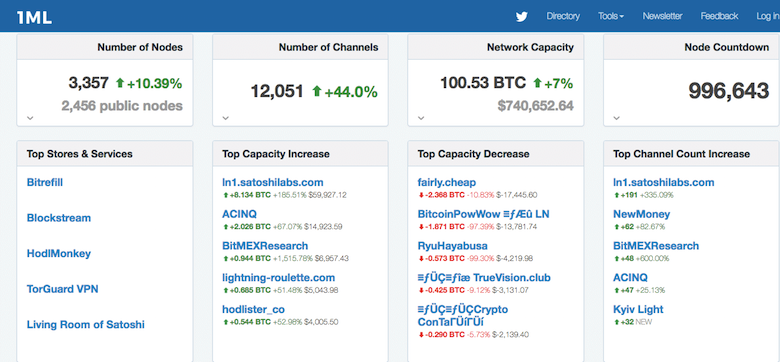
Task: Click the Log in link
Action: click(768, 16)
